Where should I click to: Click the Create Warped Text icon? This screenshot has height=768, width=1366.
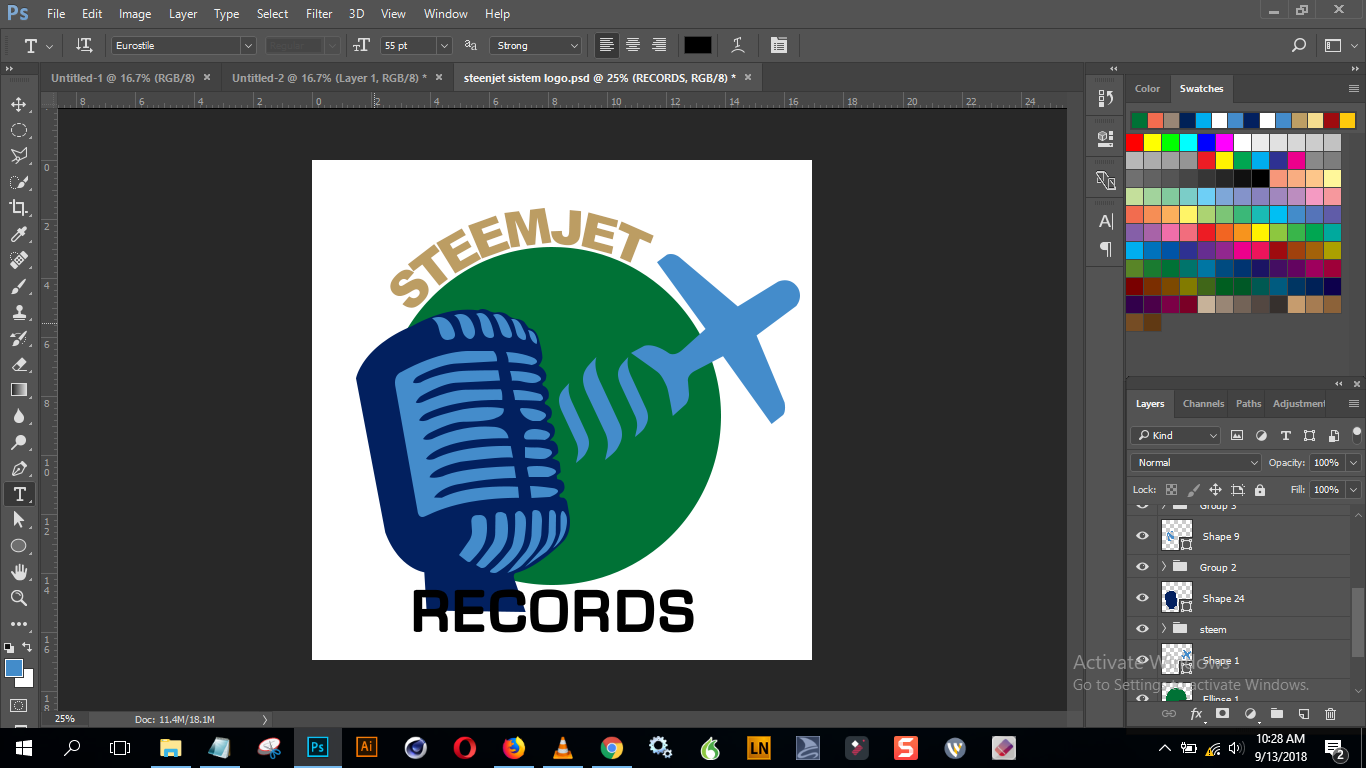[x=738, y=45]
